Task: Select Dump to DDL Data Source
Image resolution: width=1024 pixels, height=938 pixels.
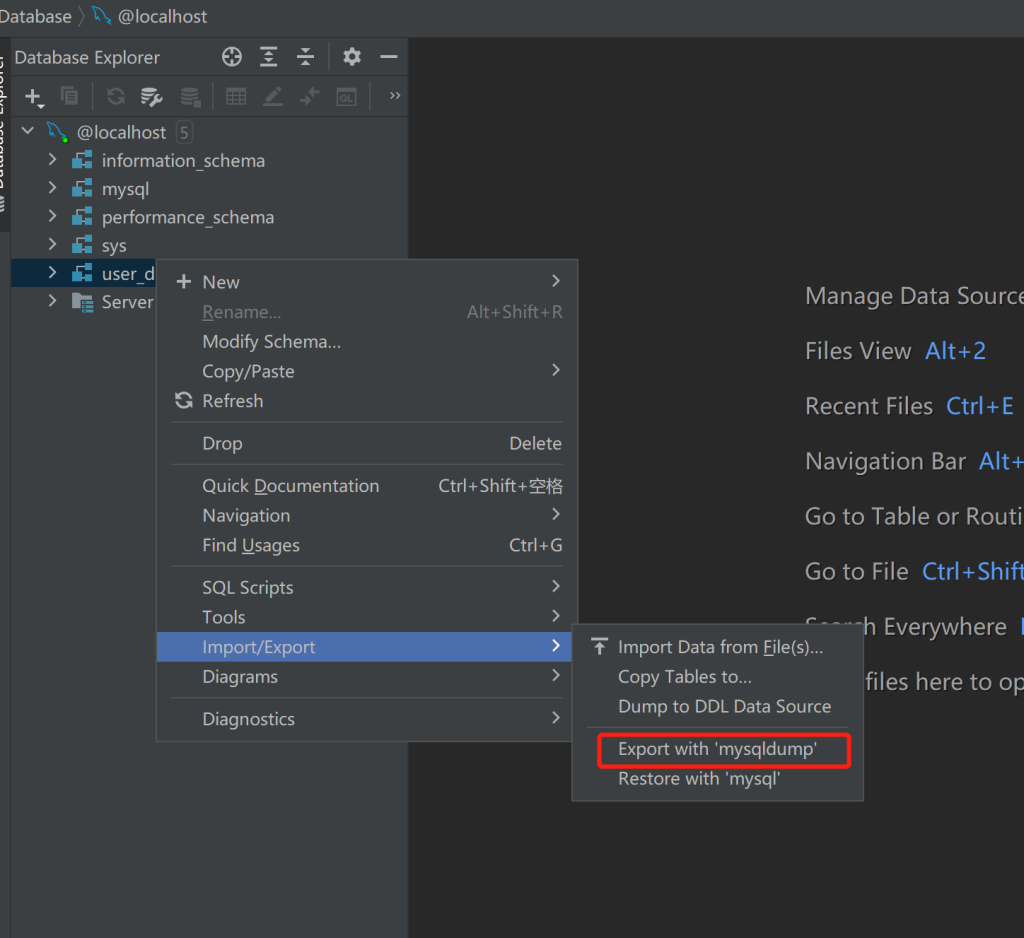Action: 724,706
